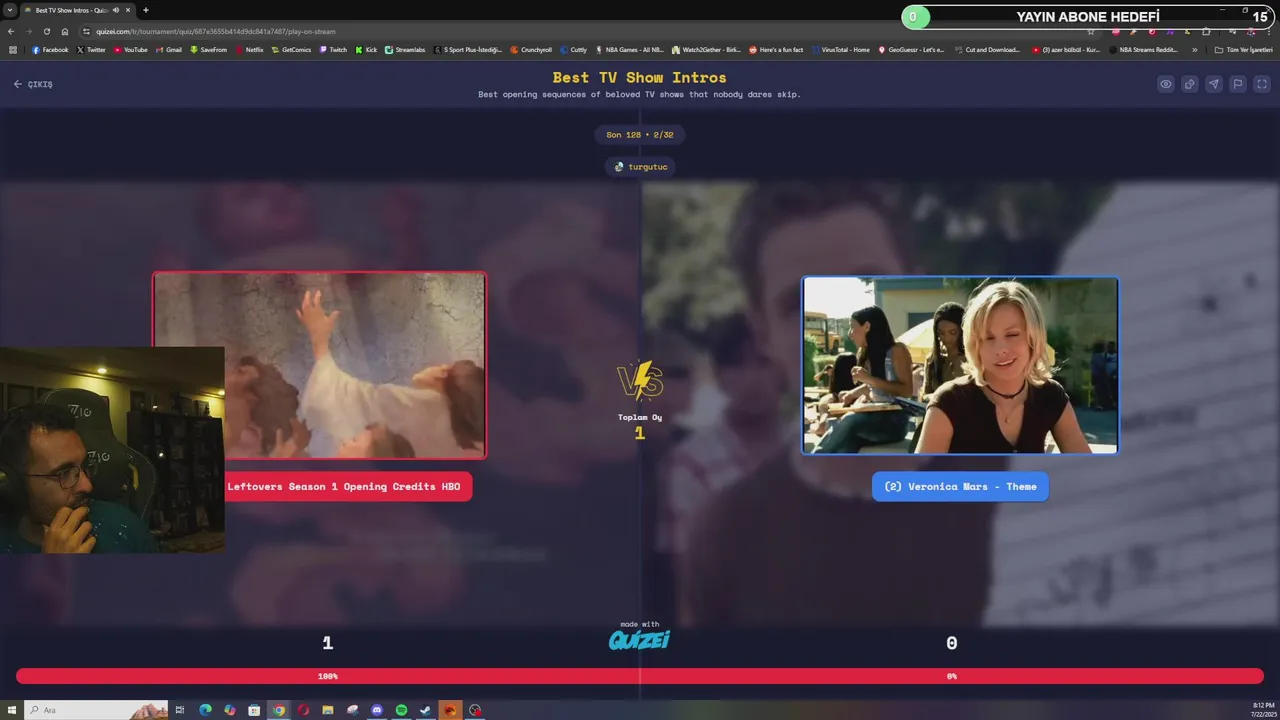
Task: Open Twitter bookmark
Action: (91, 50)
